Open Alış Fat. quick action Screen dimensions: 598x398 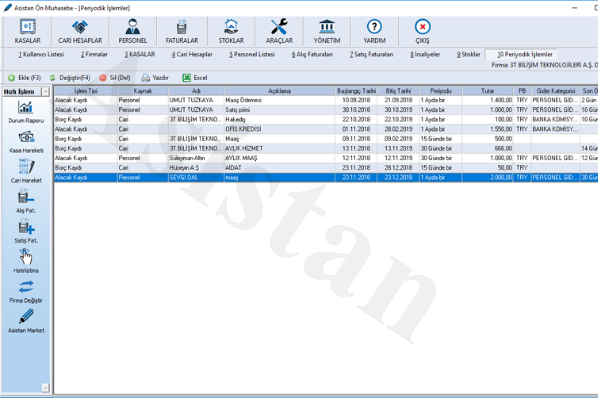click(26, 202)
